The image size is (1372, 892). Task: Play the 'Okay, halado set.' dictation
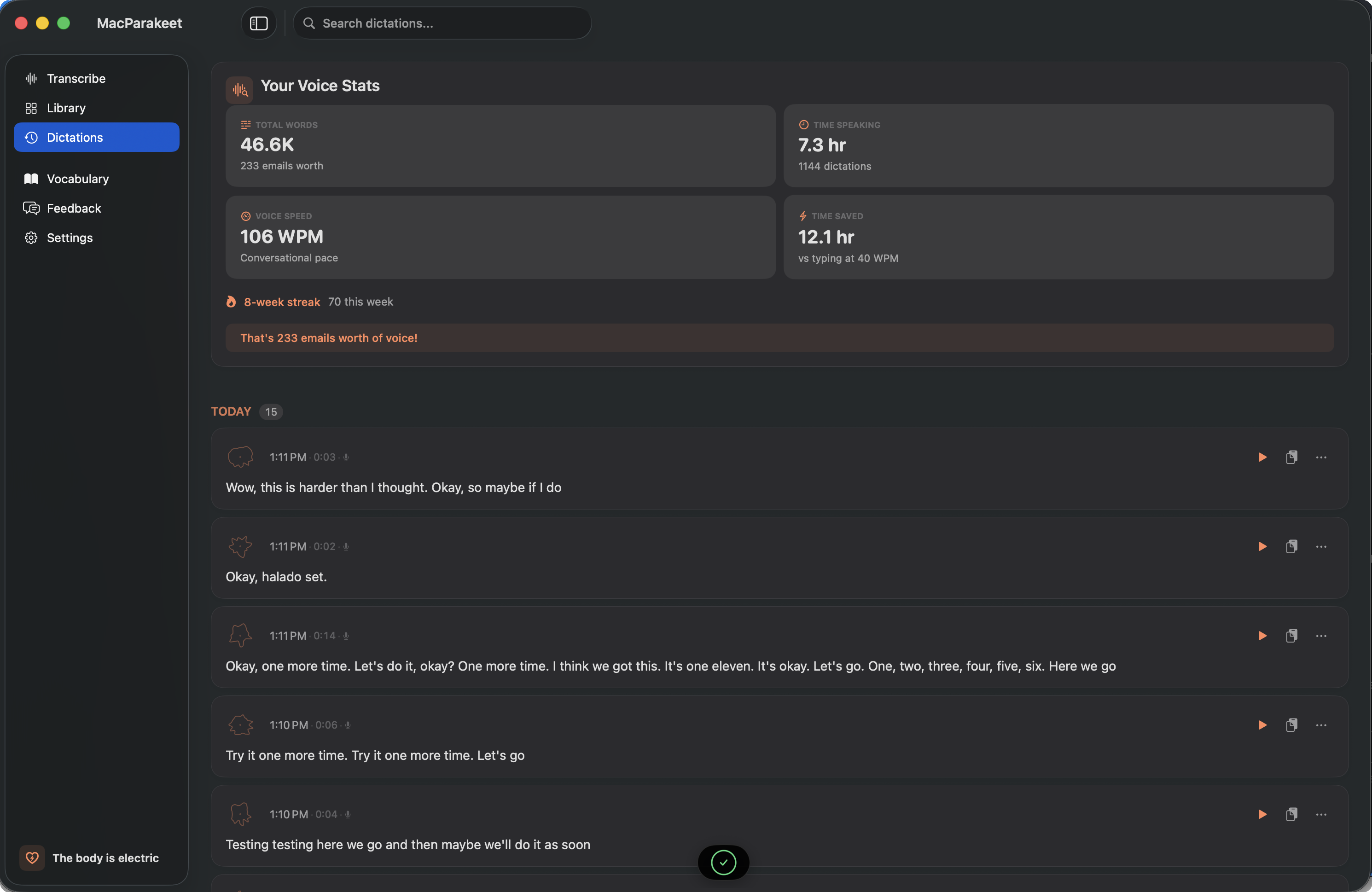pyautogui.click(x=1262, y=546)
